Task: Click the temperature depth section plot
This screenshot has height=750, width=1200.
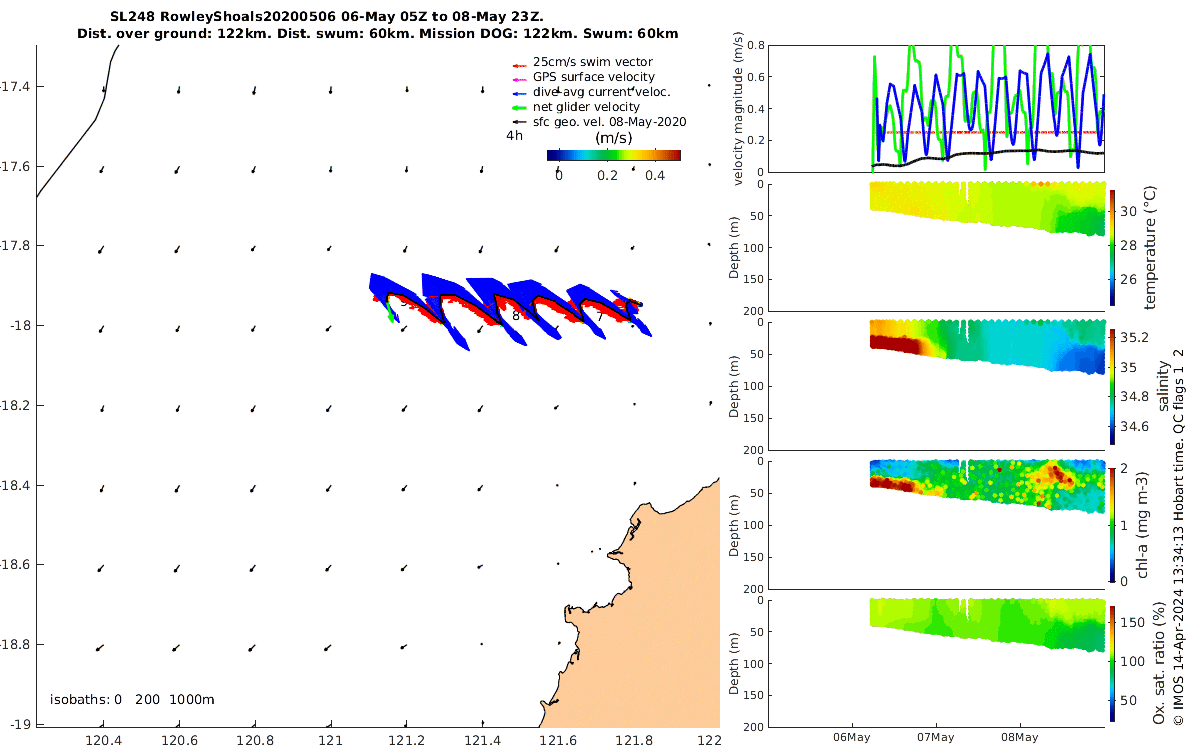Action: point(938,246)
